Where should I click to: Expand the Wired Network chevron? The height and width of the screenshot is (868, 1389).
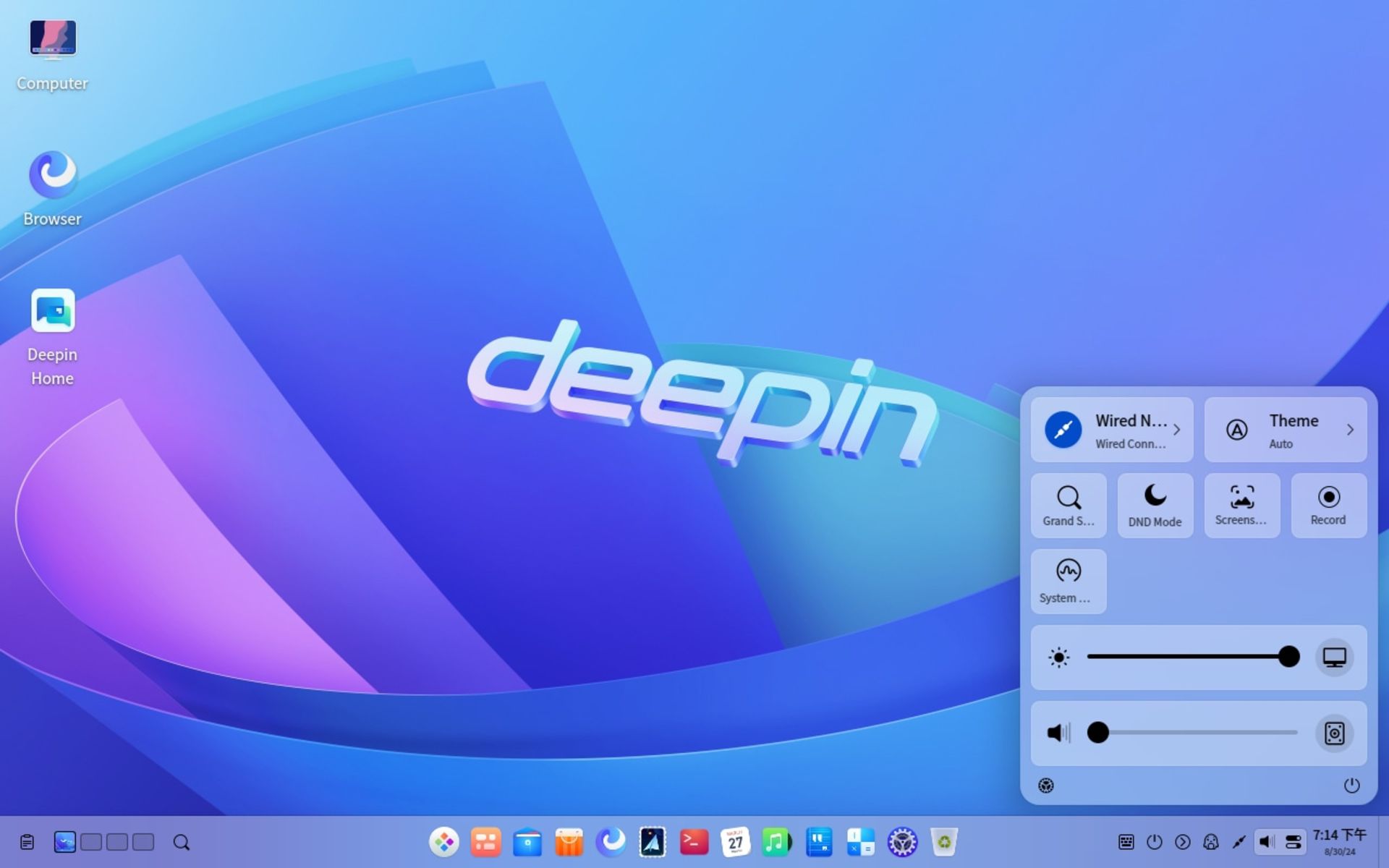(1177, 430)
